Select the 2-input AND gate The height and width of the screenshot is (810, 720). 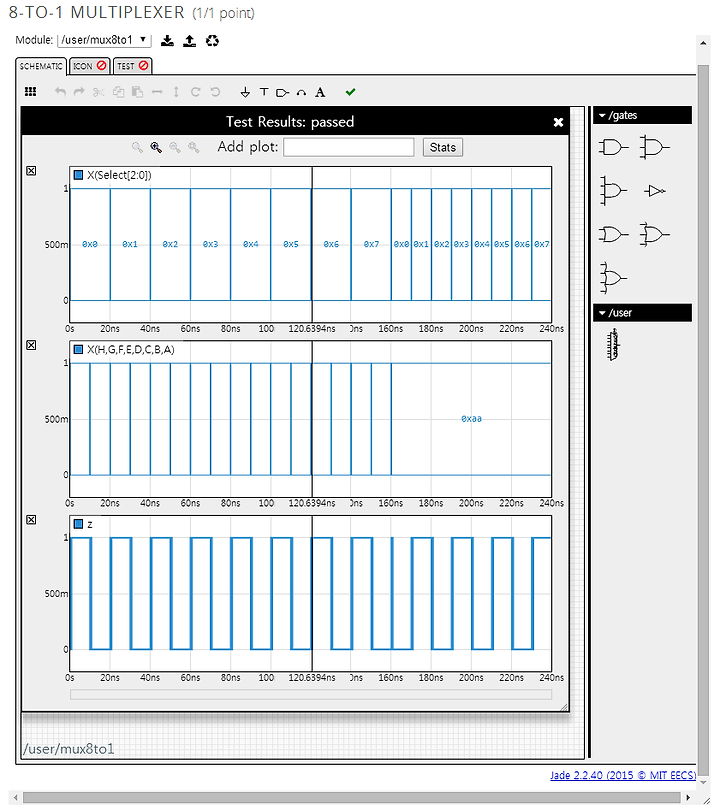[614, 148]
